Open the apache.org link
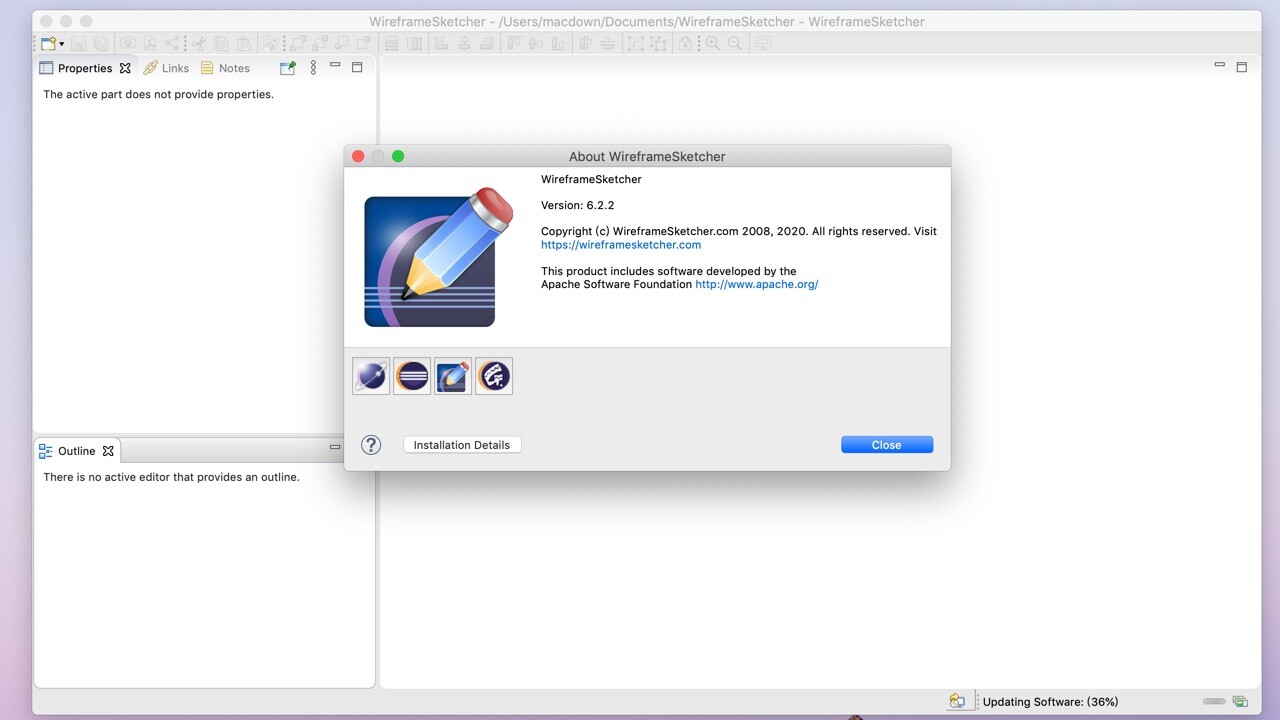 click(757, 284)
